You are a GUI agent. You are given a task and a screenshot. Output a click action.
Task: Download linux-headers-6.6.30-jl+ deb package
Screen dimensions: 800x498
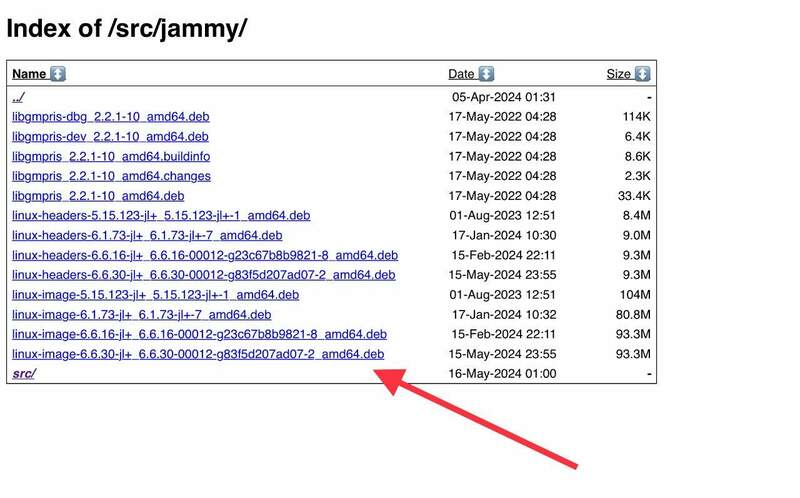click(x=204, y=275)
